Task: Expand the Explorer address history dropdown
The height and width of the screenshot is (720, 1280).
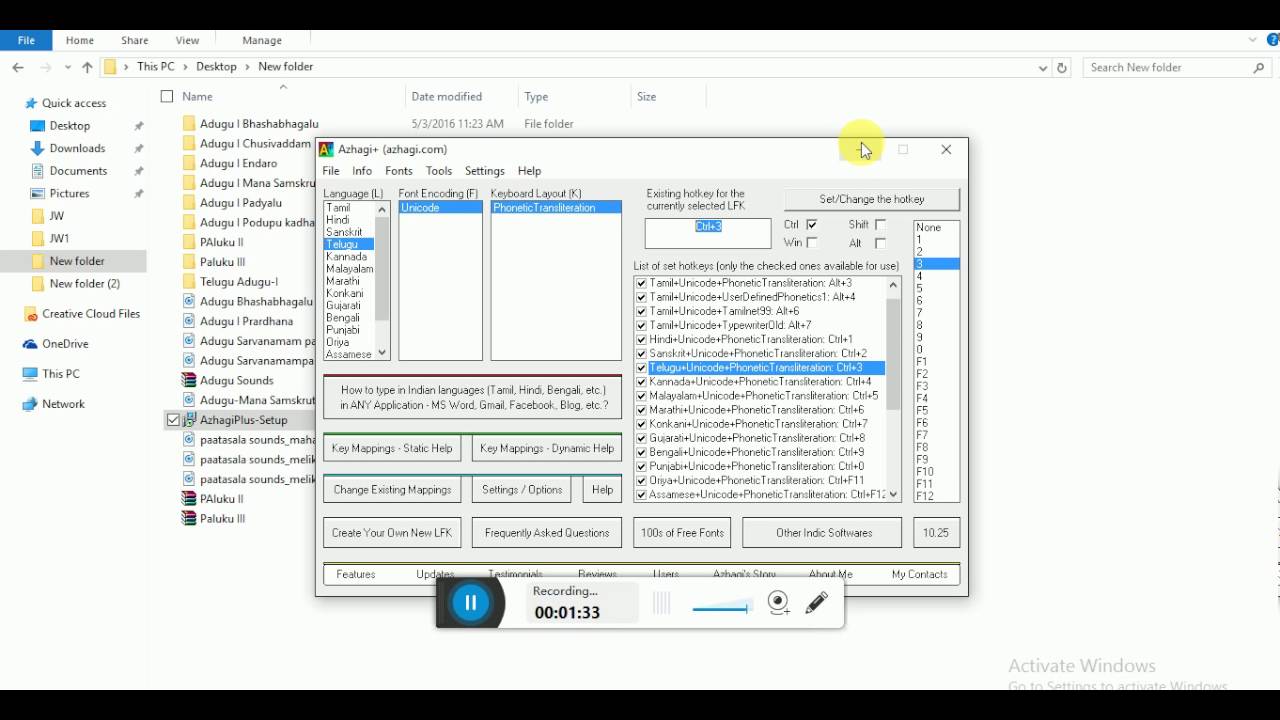Action: pos(1042,68)
